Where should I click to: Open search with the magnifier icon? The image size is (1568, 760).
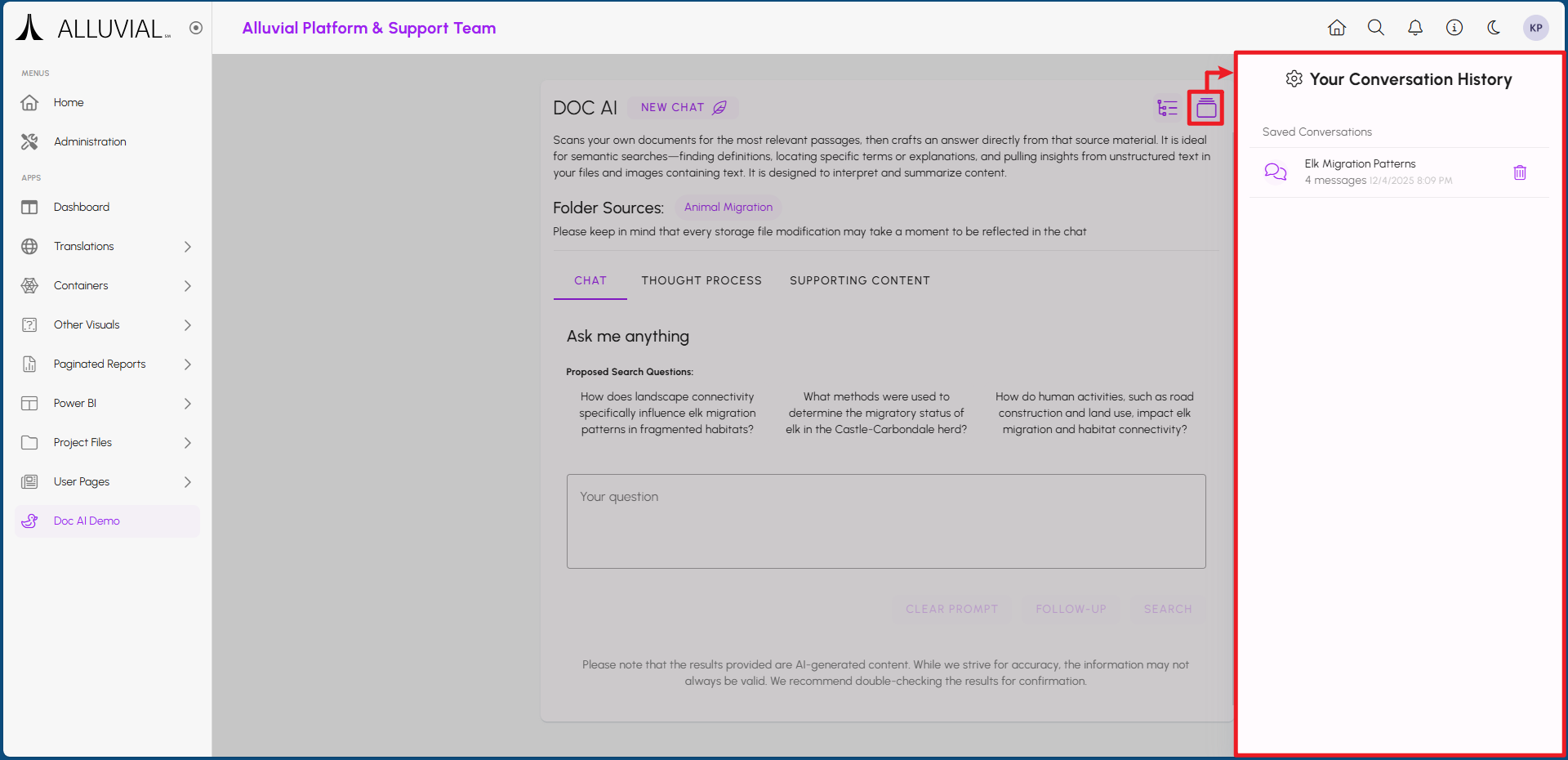[x=1376, y=28]
